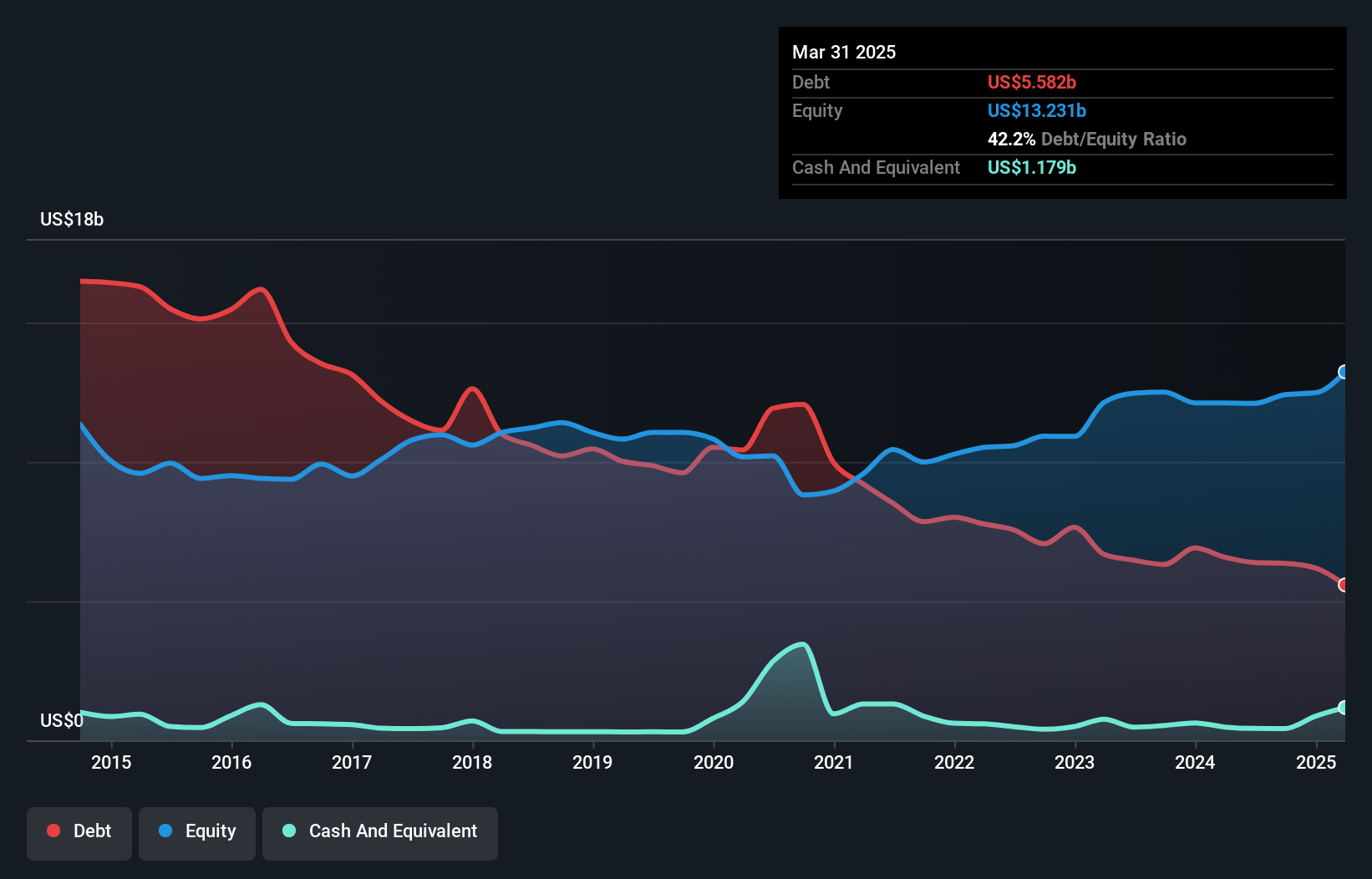This screenshot has width=1372, height=879.
Task: Click the 2015 x-axis label
Action: (x=111, y=762)
